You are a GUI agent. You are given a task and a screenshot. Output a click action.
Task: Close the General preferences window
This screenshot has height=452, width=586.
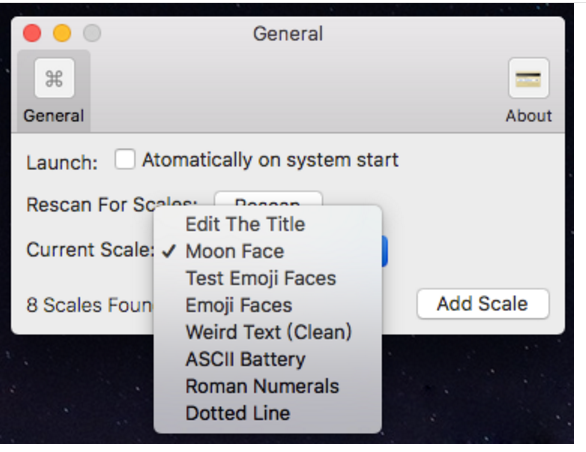32,33
